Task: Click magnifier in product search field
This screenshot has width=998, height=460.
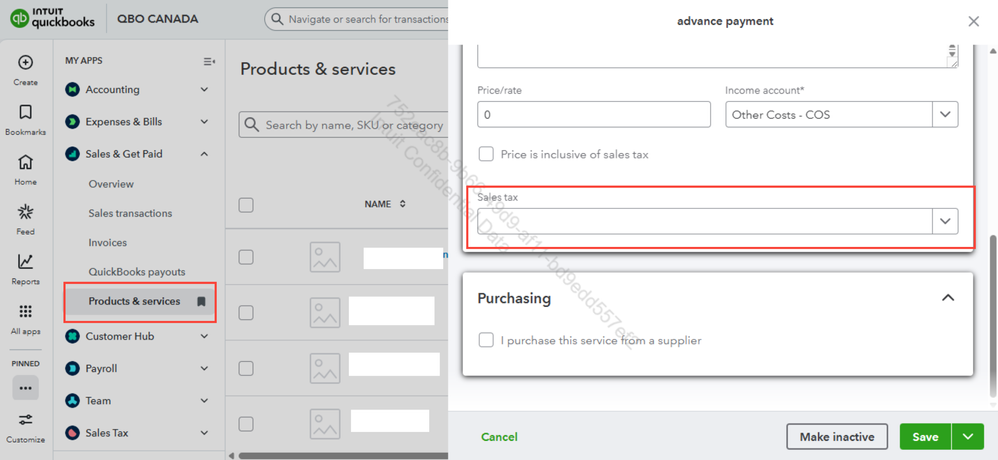Action: pos(252,125)
